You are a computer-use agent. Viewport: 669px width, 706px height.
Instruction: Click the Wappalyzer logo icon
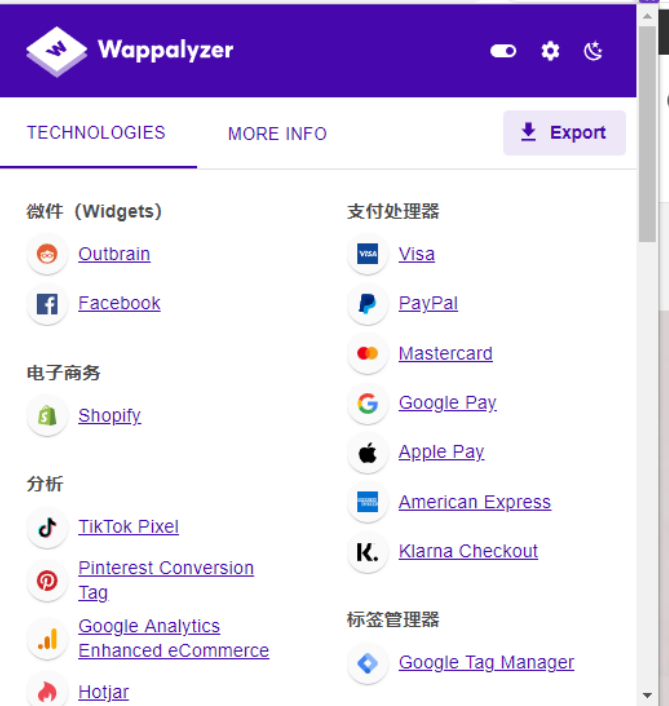pyautogui.click(x=57, y=50)
